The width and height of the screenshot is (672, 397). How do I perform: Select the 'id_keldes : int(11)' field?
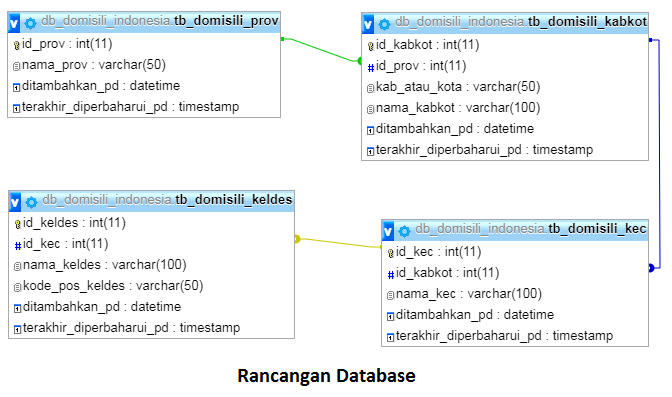74,223
